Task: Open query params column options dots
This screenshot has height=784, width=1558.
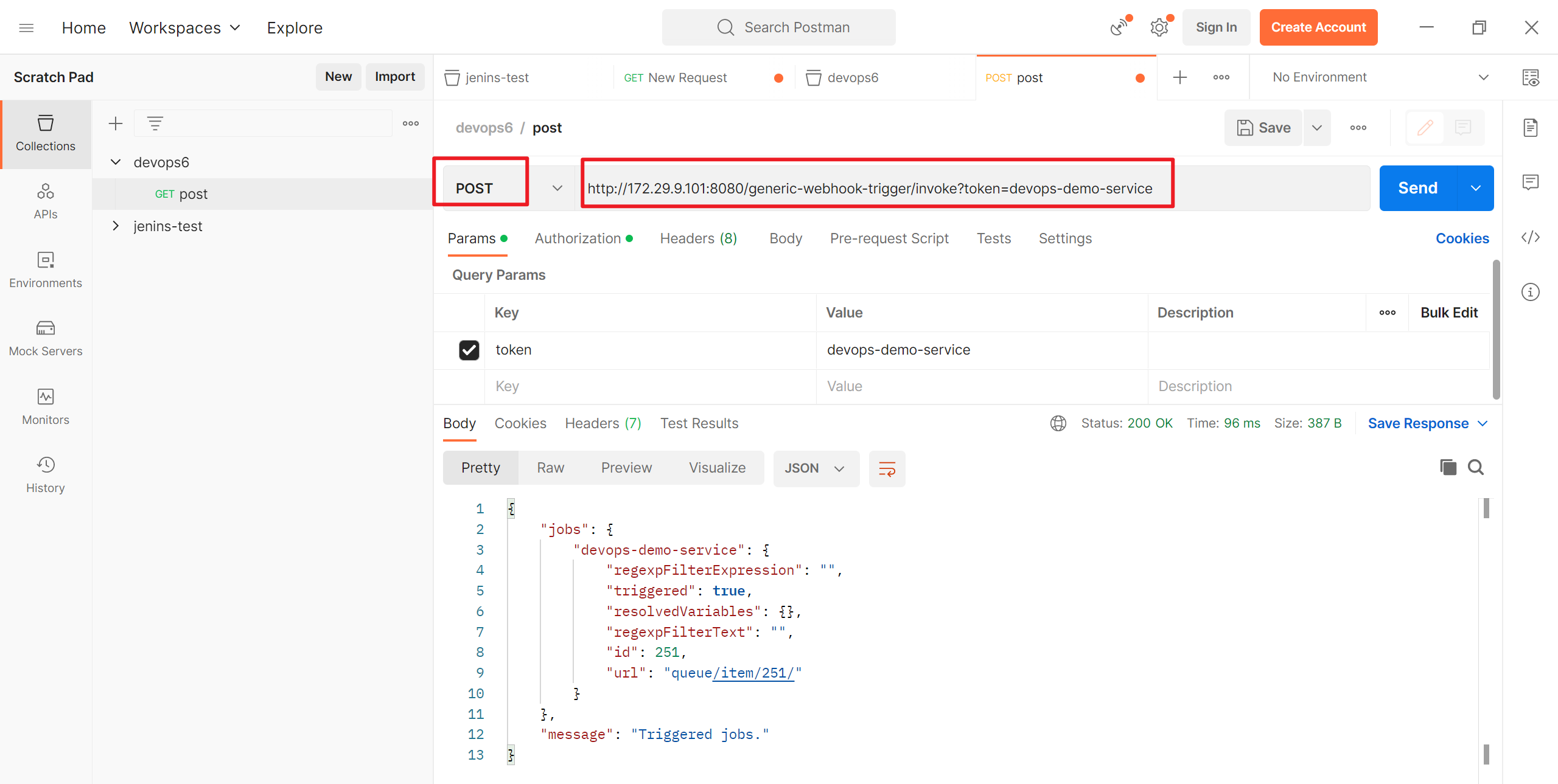Action: point(1388,313)
